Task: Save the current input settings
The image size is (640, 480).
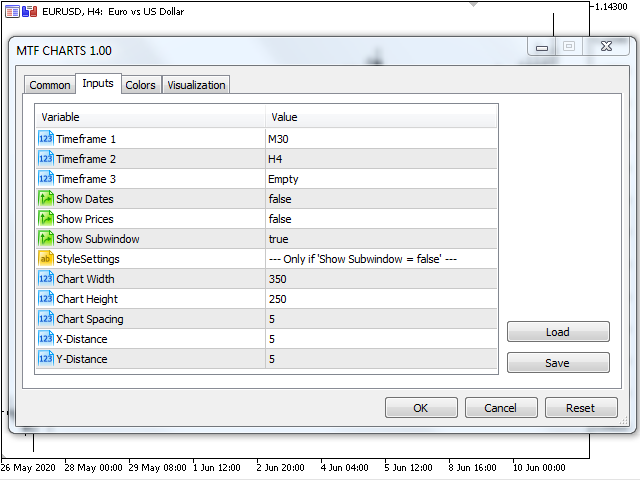Action: [558, 363]
